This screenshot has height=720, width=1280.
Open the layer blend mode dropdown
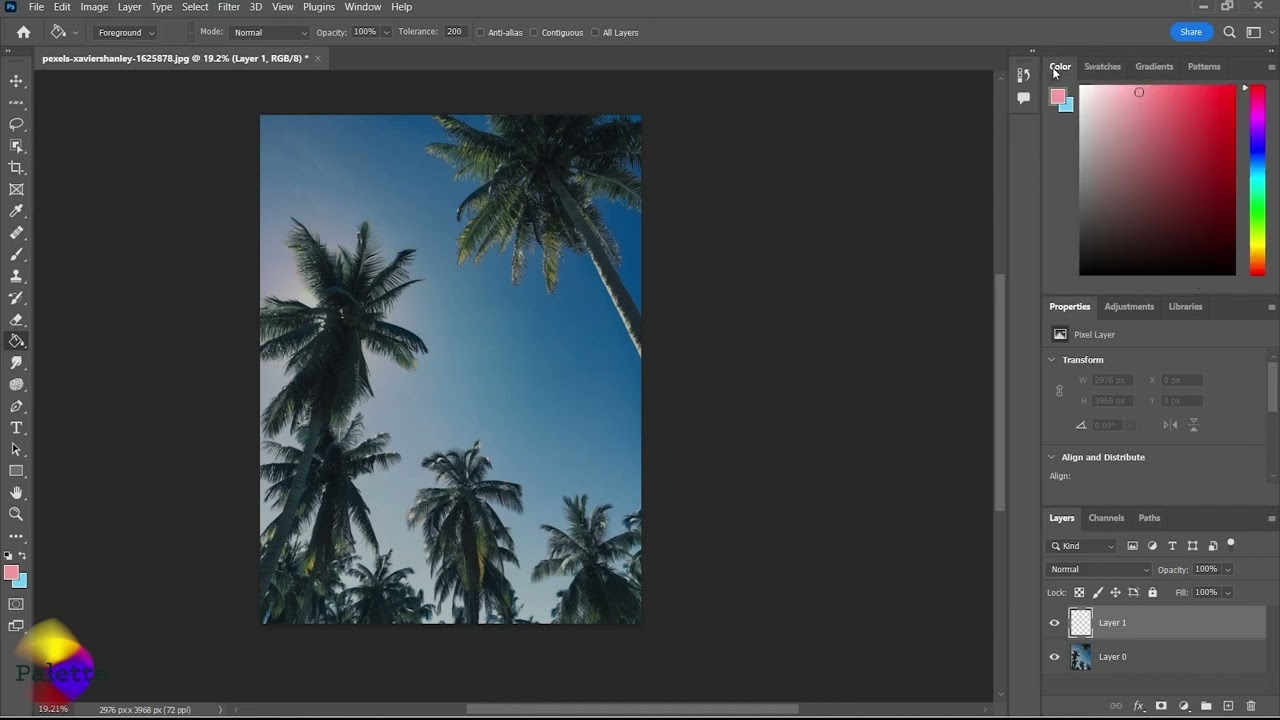click(1099, 570)
